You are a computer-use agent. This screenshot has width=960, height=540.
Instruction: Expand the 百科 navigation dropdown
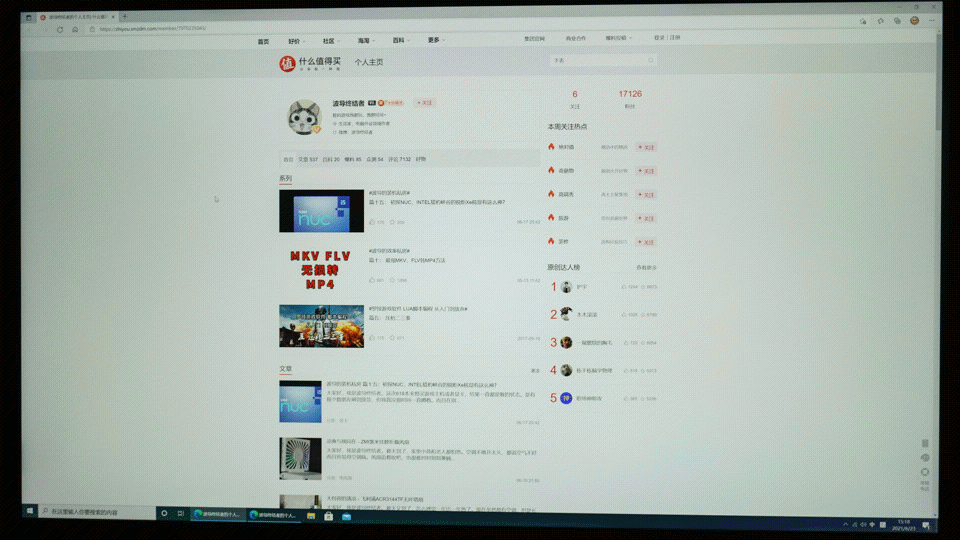pyautogui.click(x=401, y=40)
